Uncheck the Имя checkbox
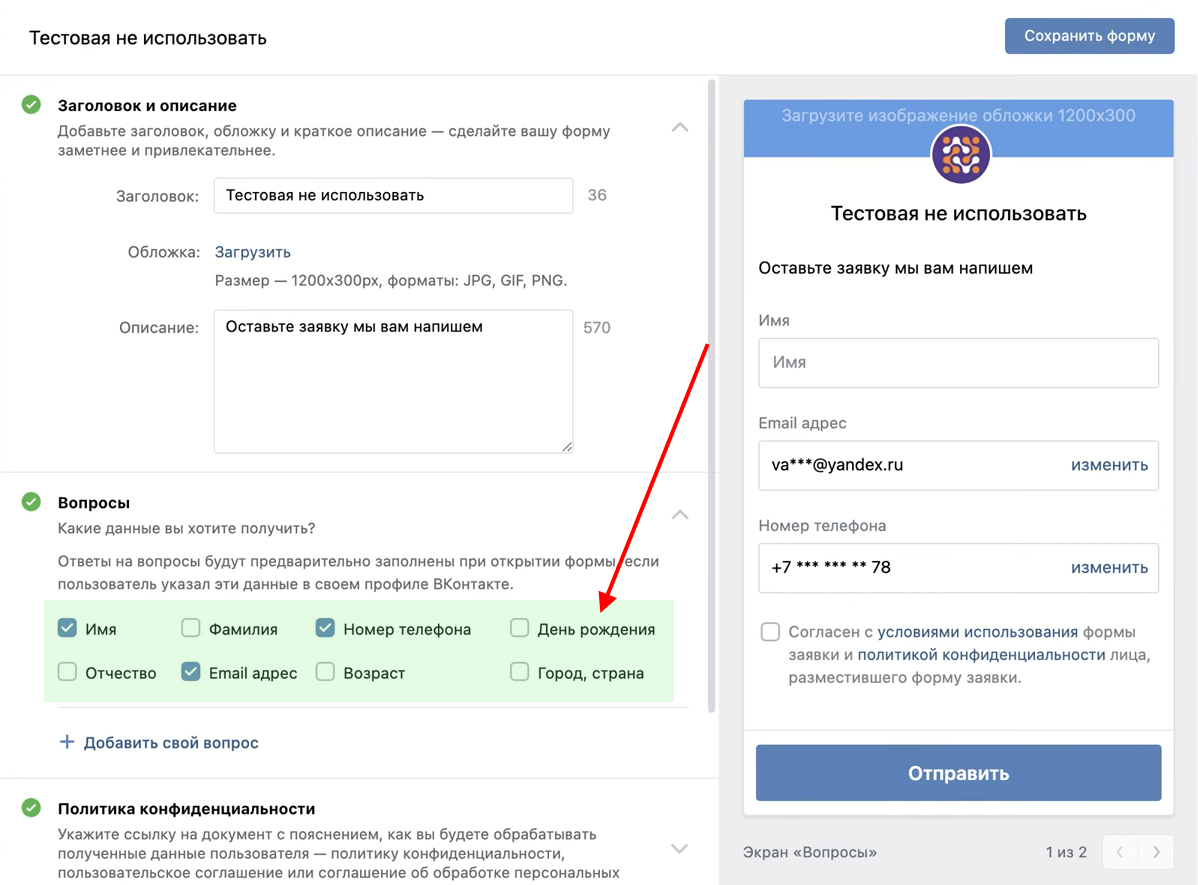 pos(67,628)
